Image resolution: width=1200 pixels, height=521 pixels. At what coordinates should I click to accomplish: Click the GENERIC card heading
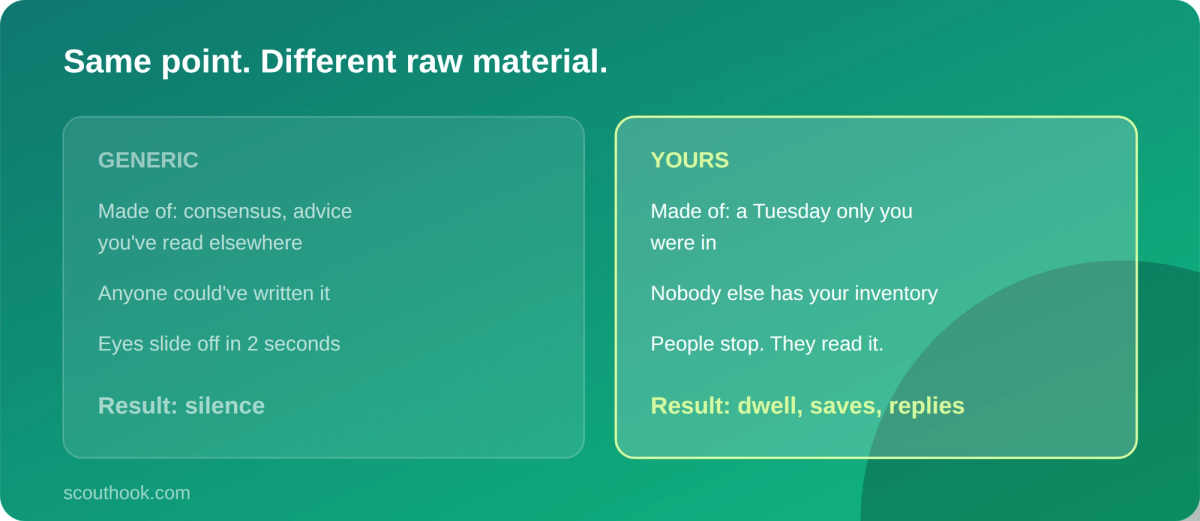pos(148,160)
